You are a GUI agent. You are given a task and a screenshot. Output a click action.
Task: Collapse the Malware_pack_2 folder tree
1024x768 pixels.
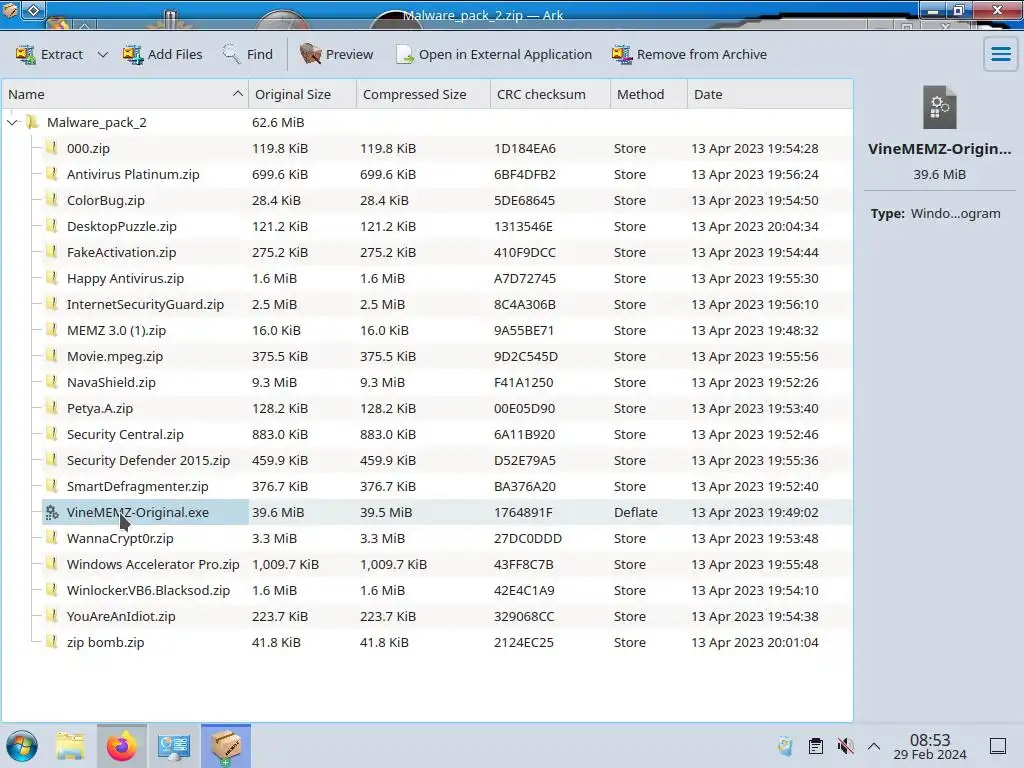pyautogui.click(x=12, y=122)
